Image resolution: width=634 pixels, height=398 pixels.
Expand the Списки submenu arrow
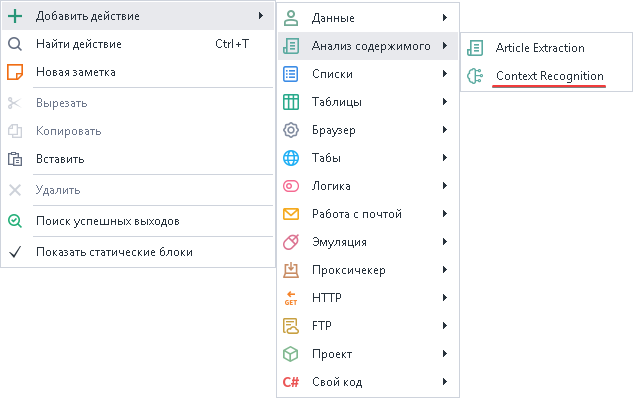[x=444, y=74]
